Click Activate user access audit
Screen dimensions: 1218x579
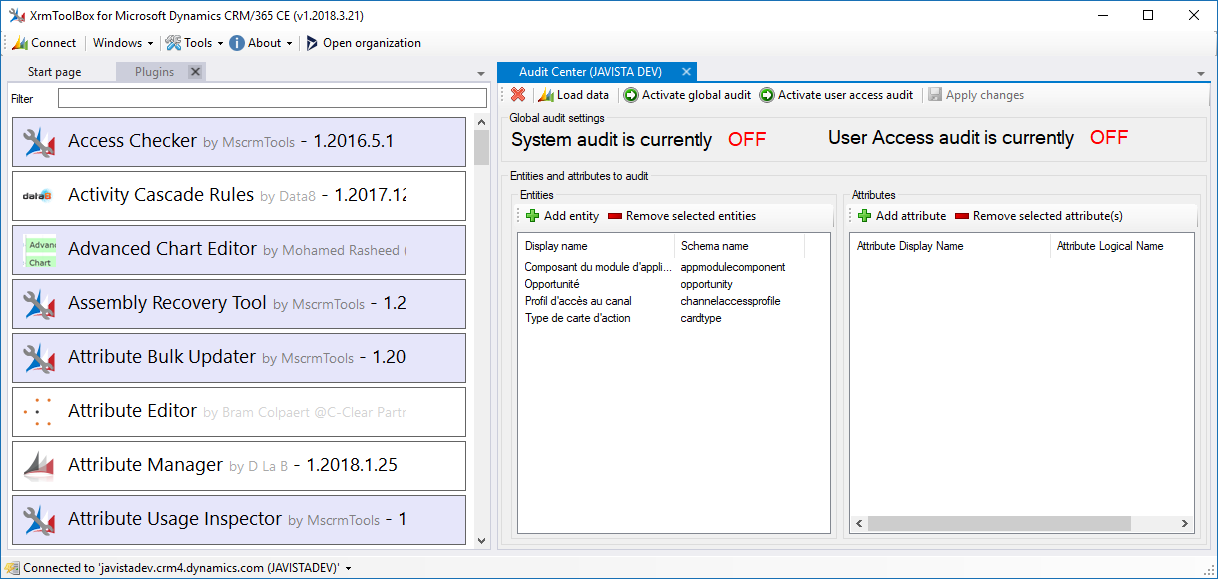[x=836, y=95]
